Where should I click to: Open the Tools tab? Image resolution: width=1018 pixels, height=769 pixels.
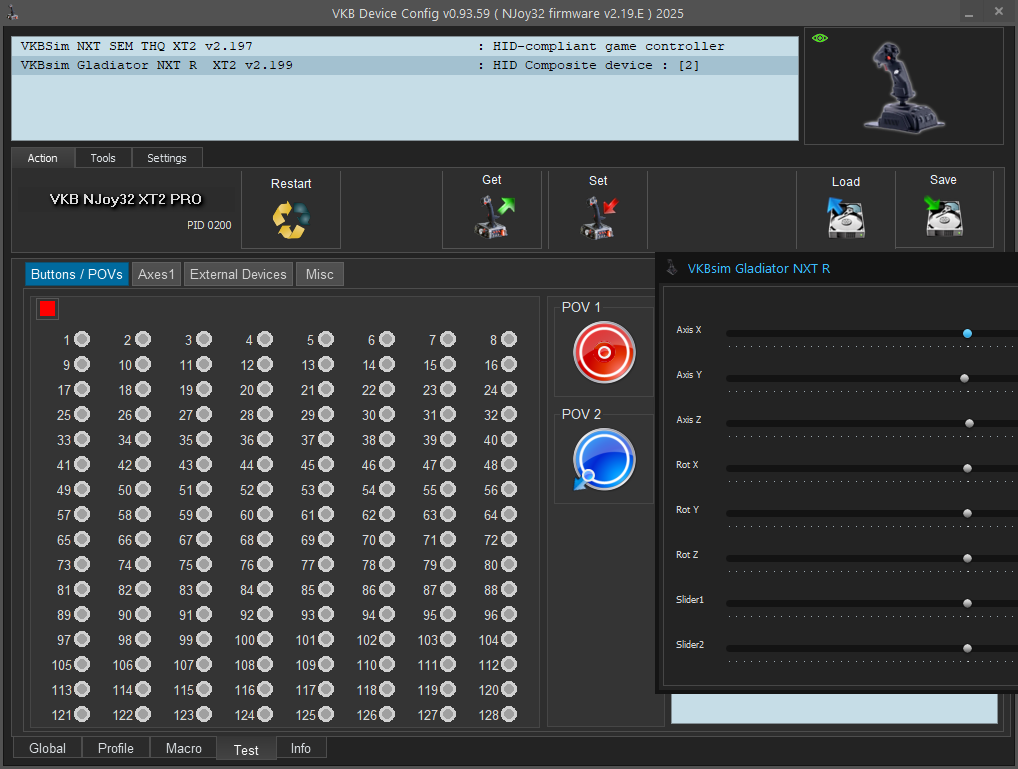tap(103, 158)
